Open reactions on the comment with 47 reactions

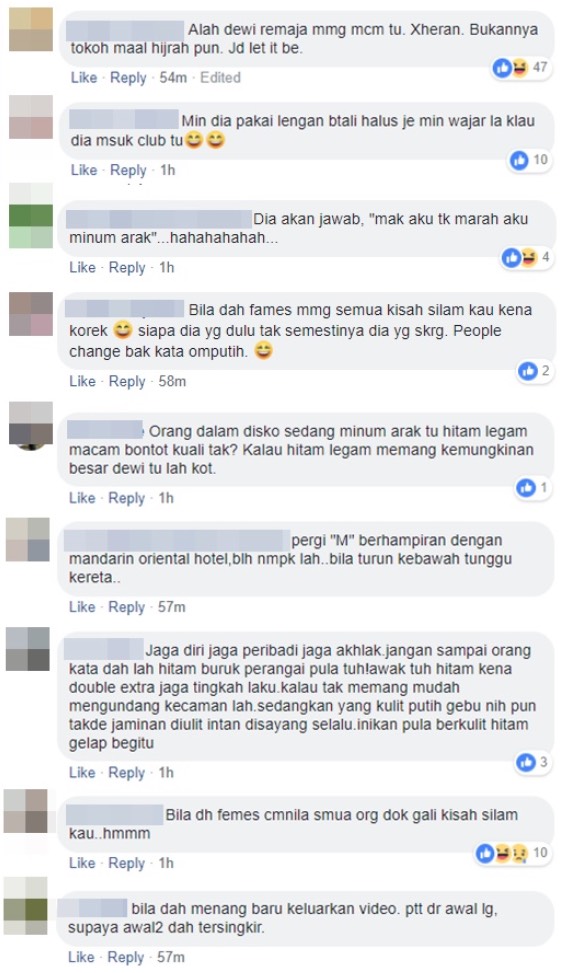(x=521, y=67)
